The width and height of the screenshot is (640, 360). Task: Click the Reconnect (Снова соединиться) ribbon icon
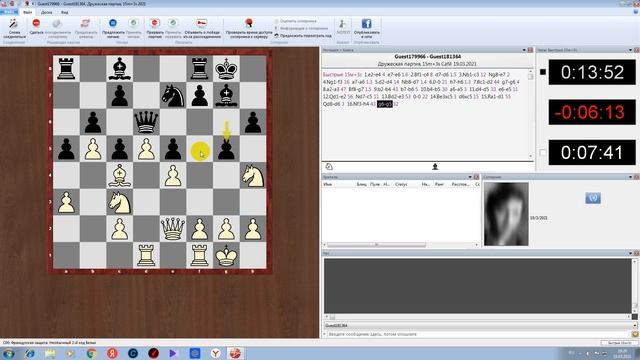point(14,24)
